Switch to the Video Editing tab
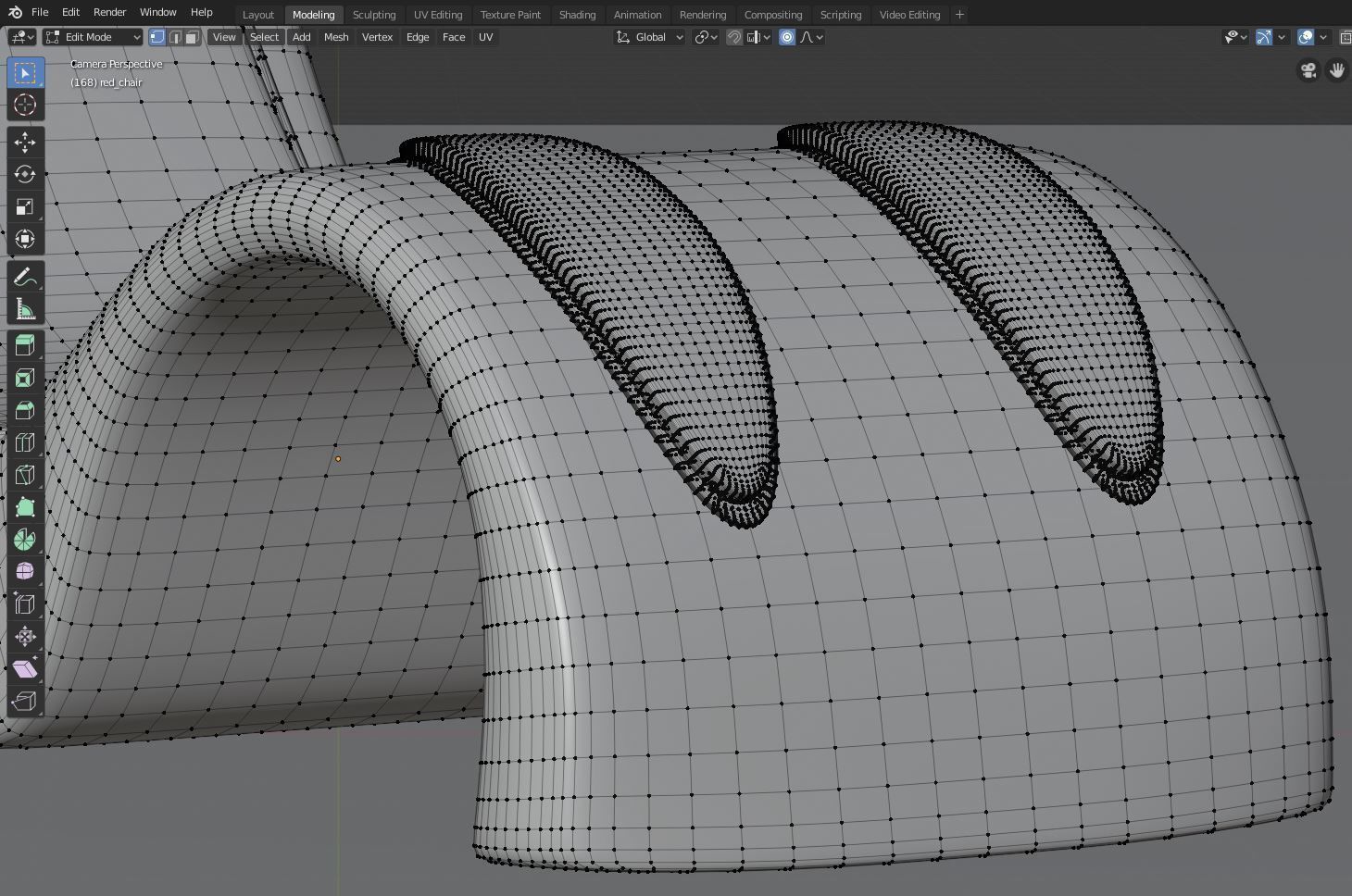The height and width of the screenshot is (896, 1352). [909, 15]
